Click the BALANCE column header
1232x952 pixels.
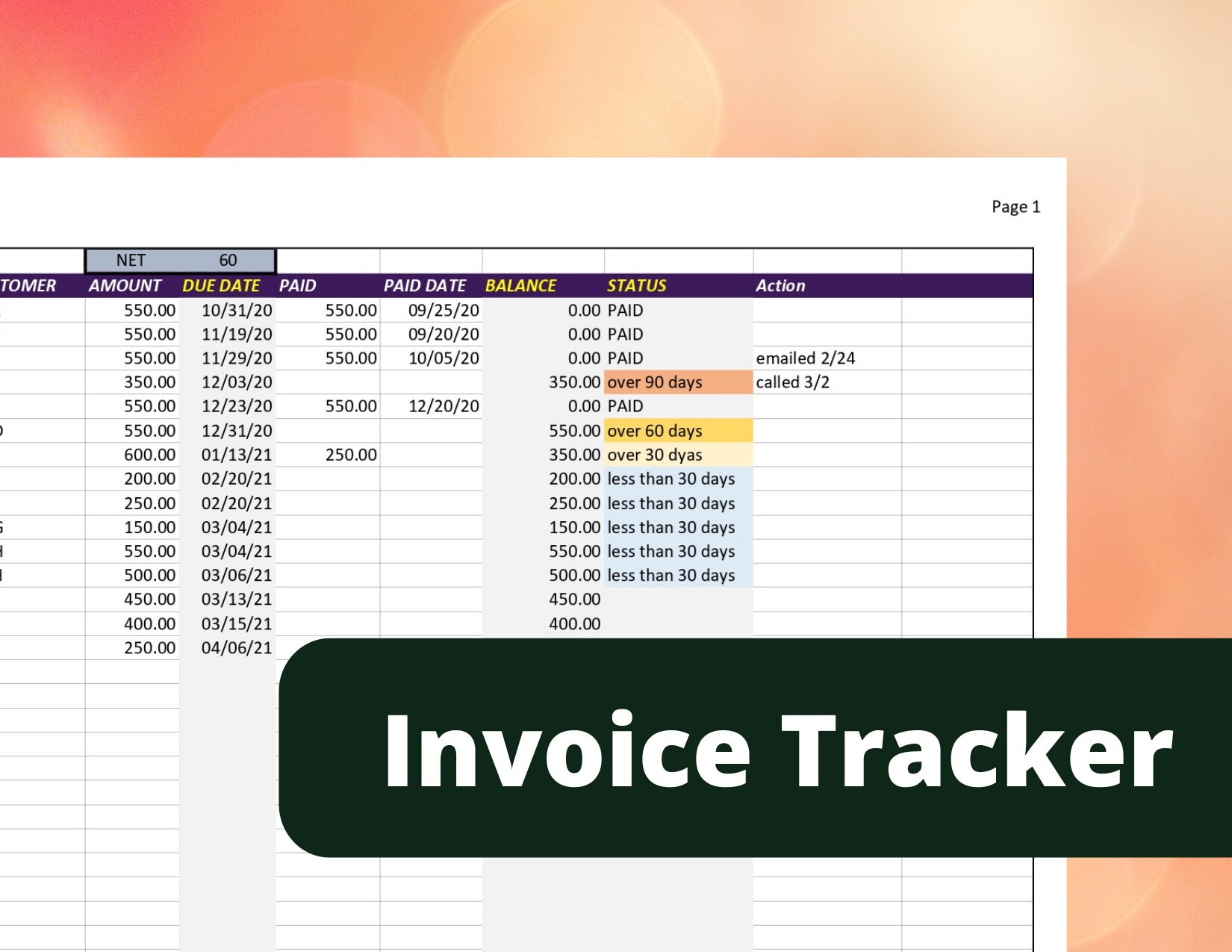(520, 285)
